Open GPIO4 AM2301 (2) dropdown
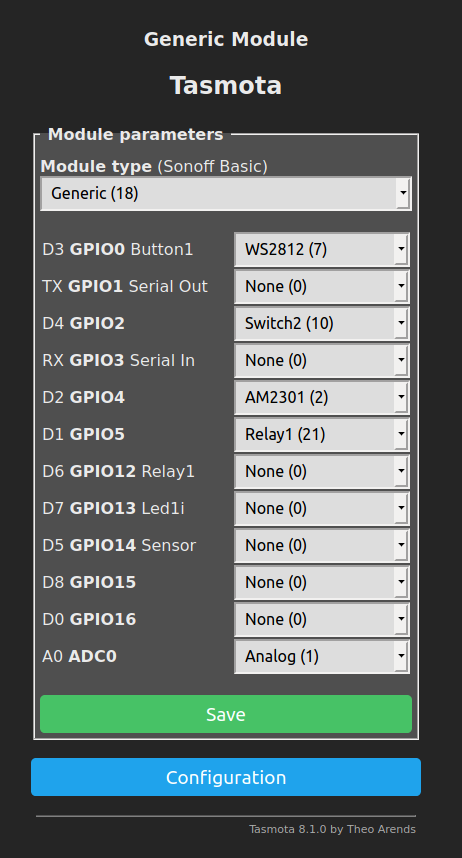The width and height of the screenshot is (462, 858). (322, 397)
